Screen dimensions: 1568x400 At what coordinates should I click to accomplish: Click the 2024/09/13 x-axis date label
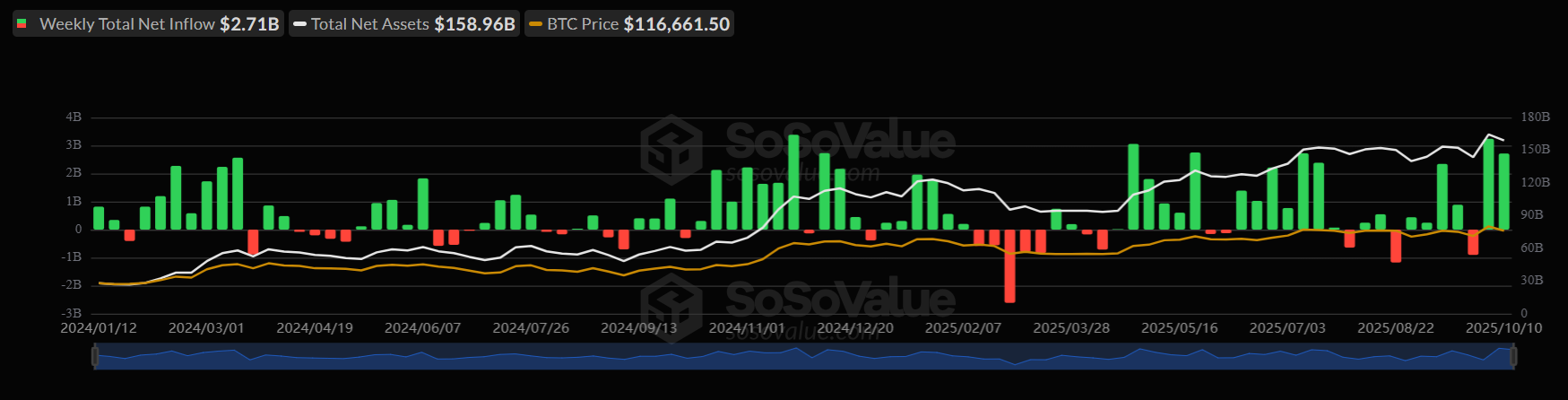[638, 328]
